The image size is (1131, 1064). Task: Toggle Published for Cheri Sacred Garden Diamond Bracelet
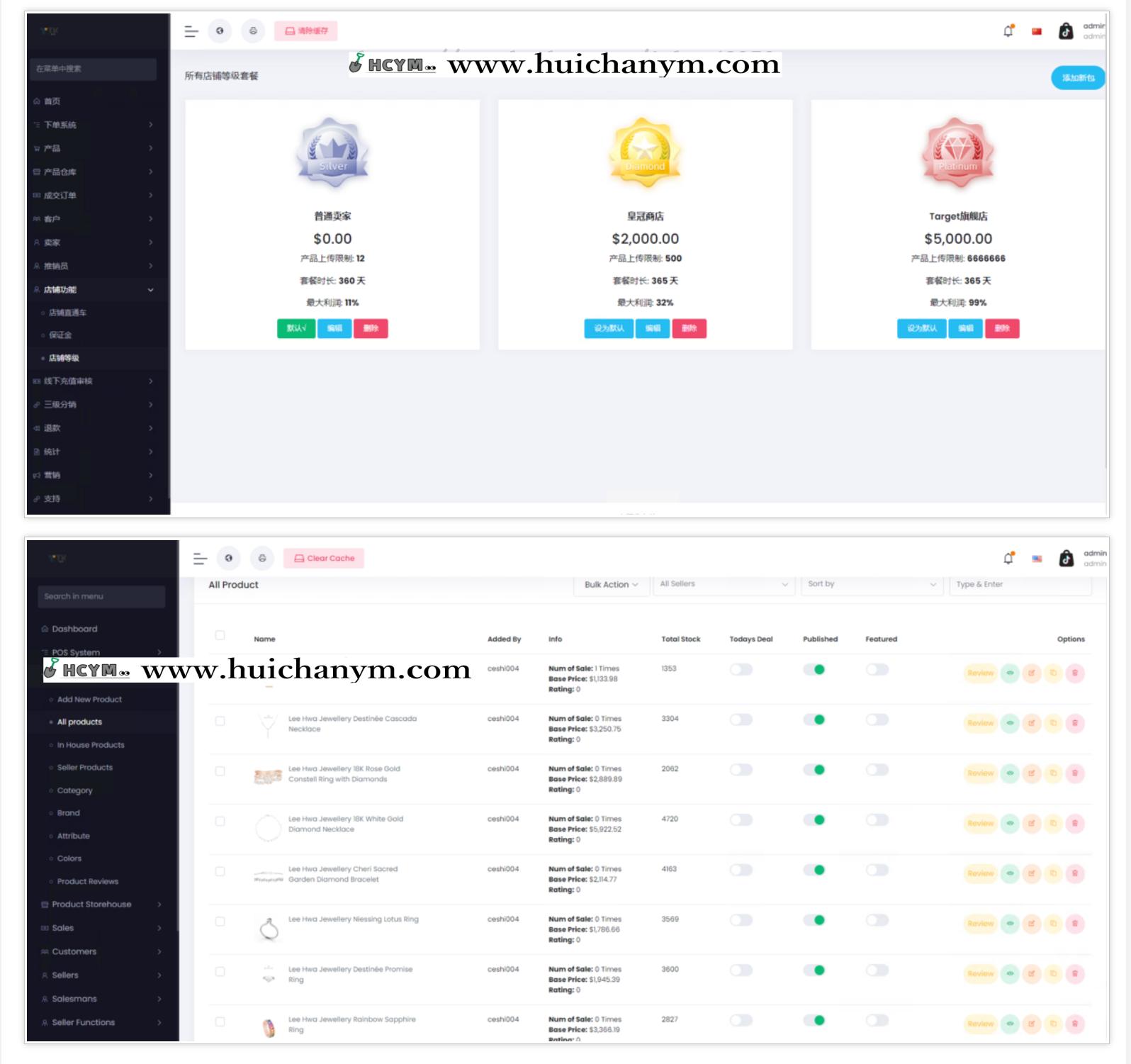point(814,870)
